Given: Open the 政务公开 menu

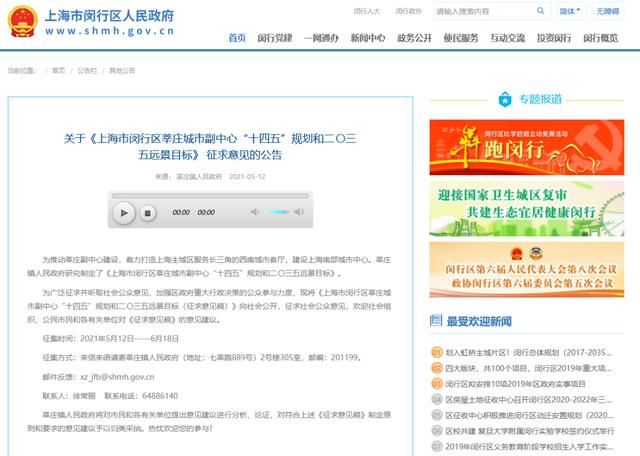Looking at the screenshot, I should coord(415,38).
